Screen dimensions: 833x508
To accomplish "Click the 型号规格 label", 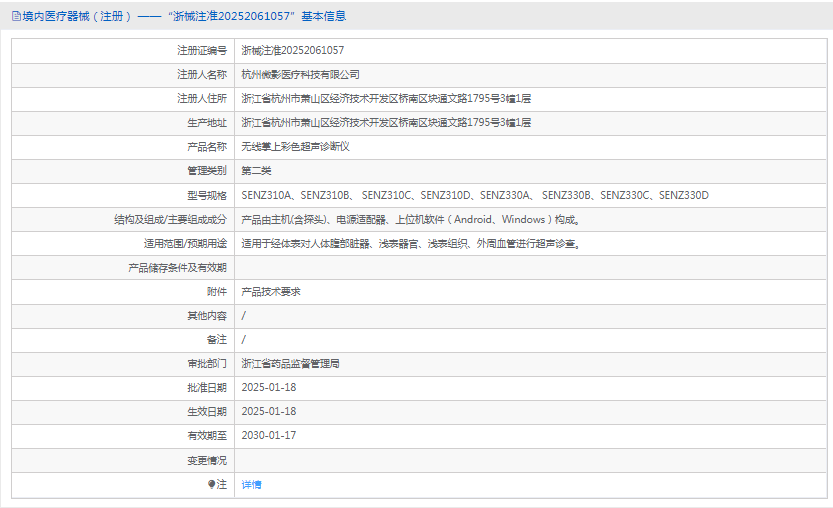I will (x=207, y=196).
